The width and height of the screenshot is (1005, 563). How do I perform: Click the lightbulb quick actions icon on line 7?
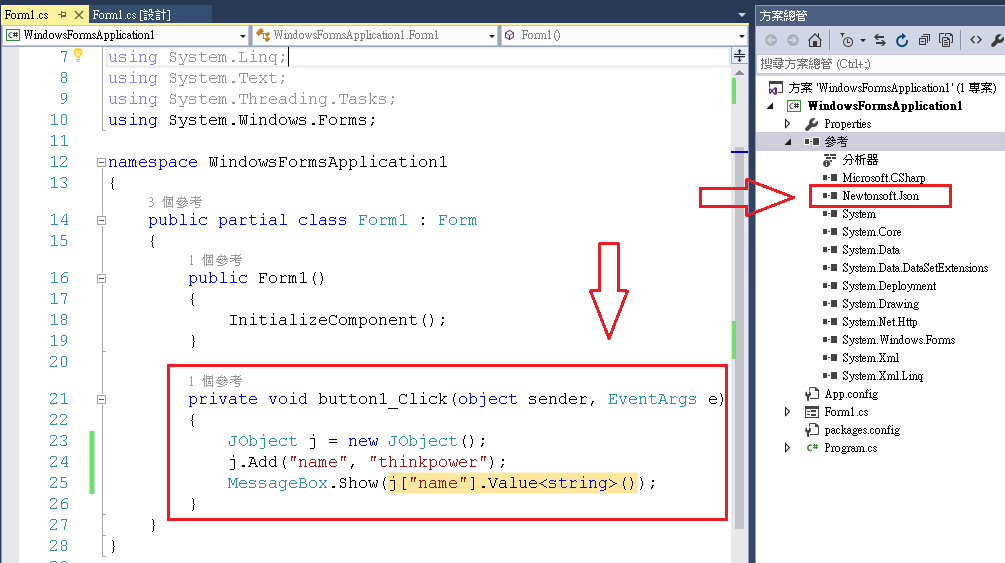78,55
